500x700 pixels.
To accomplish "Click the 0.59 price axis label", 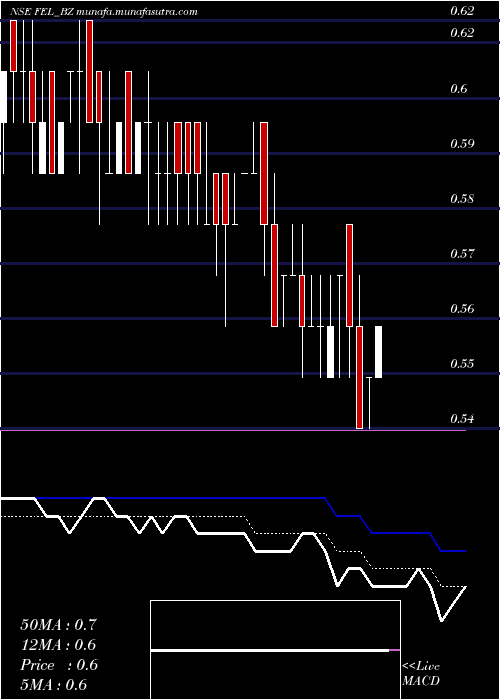I will (461, 144).
